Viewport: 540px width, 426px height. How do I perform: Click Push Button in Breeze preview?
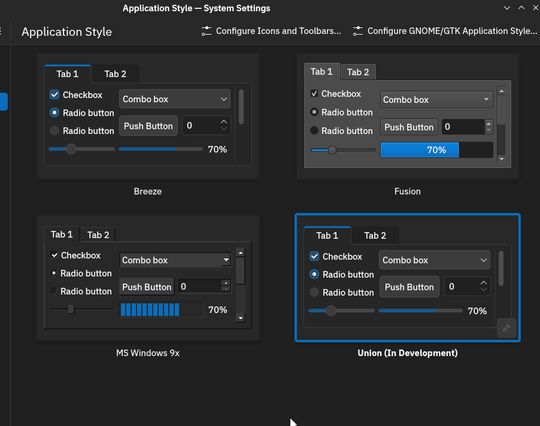coord(148,126)
